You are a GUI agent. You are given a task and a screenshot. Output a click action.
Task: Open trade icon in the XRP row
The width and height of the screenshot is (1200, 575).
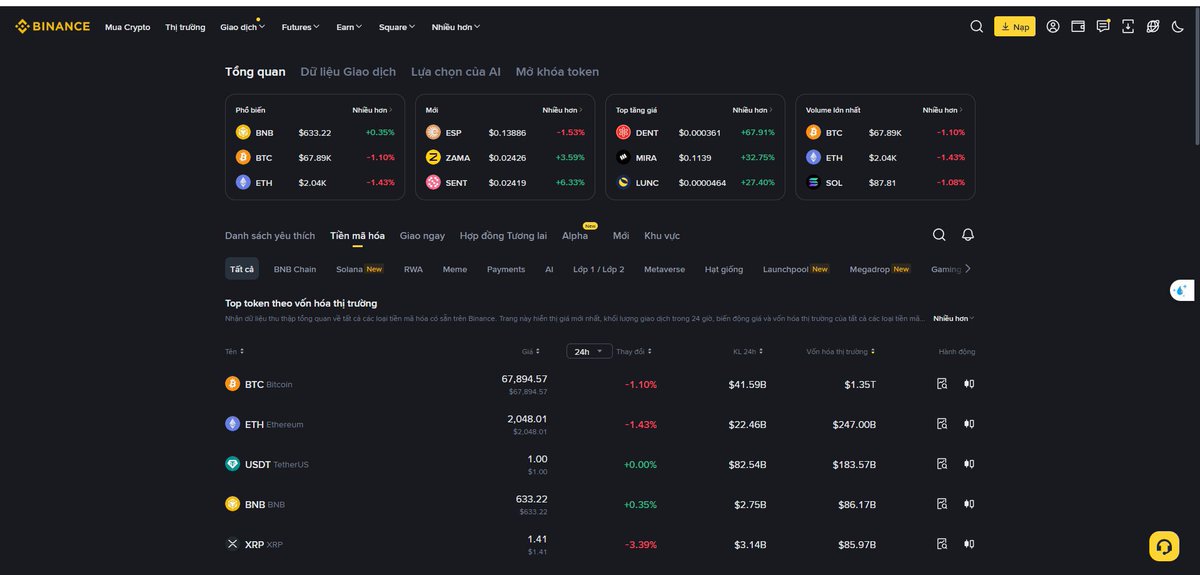(969, 544)
